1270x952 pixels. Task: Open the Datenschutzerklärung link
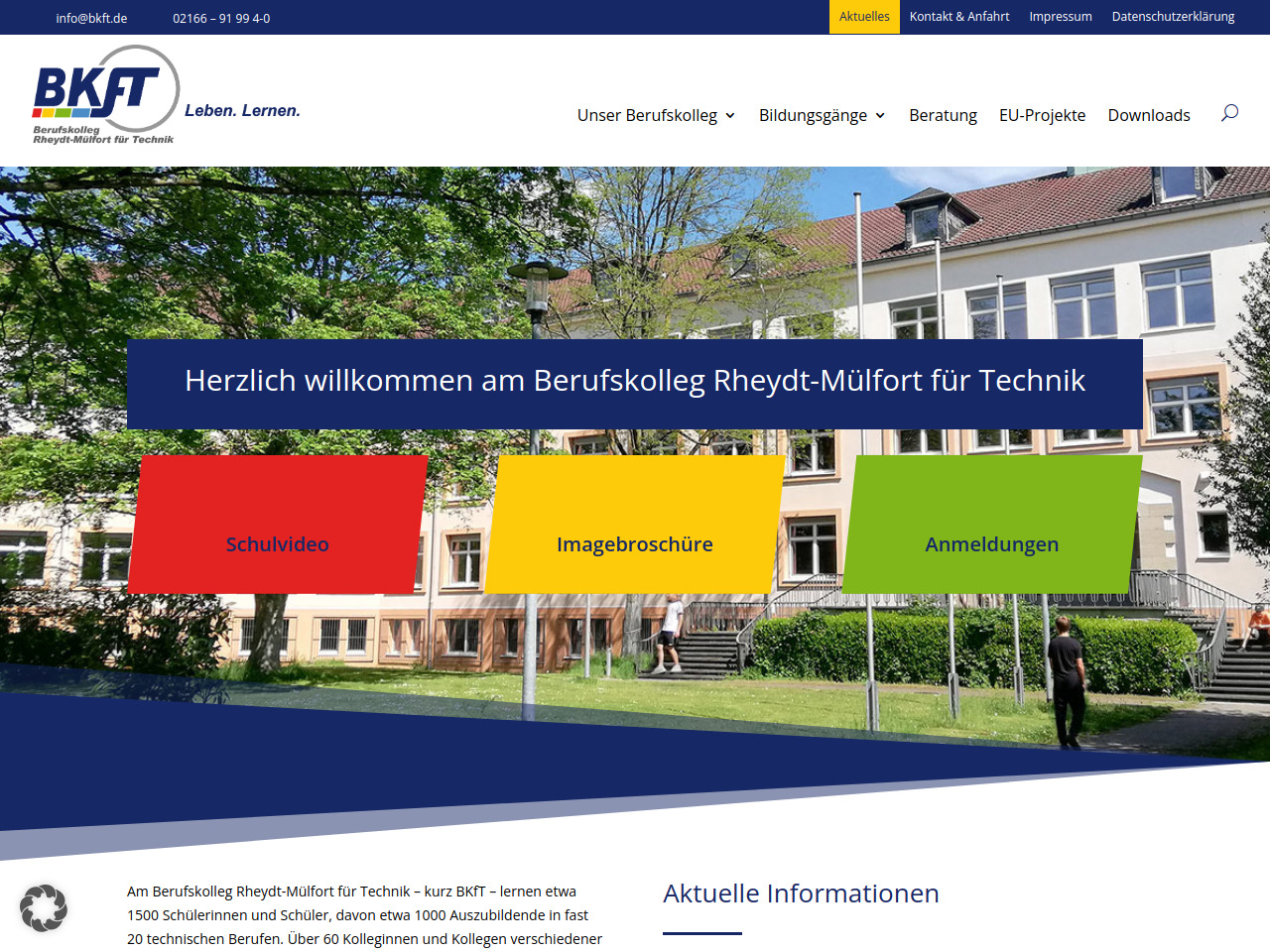pos(1173,17)
